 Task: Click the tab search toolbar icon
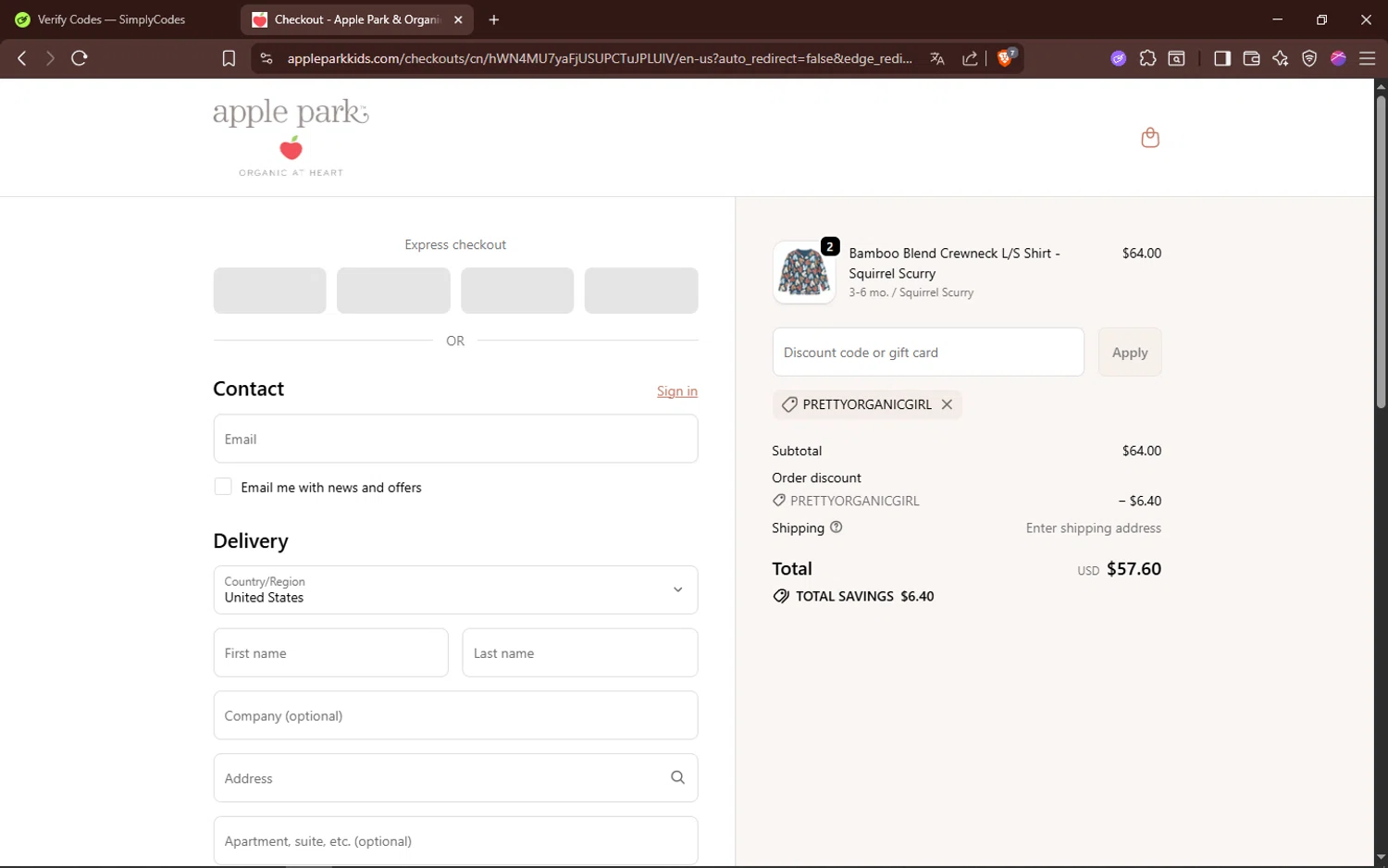coord(1177,58)
